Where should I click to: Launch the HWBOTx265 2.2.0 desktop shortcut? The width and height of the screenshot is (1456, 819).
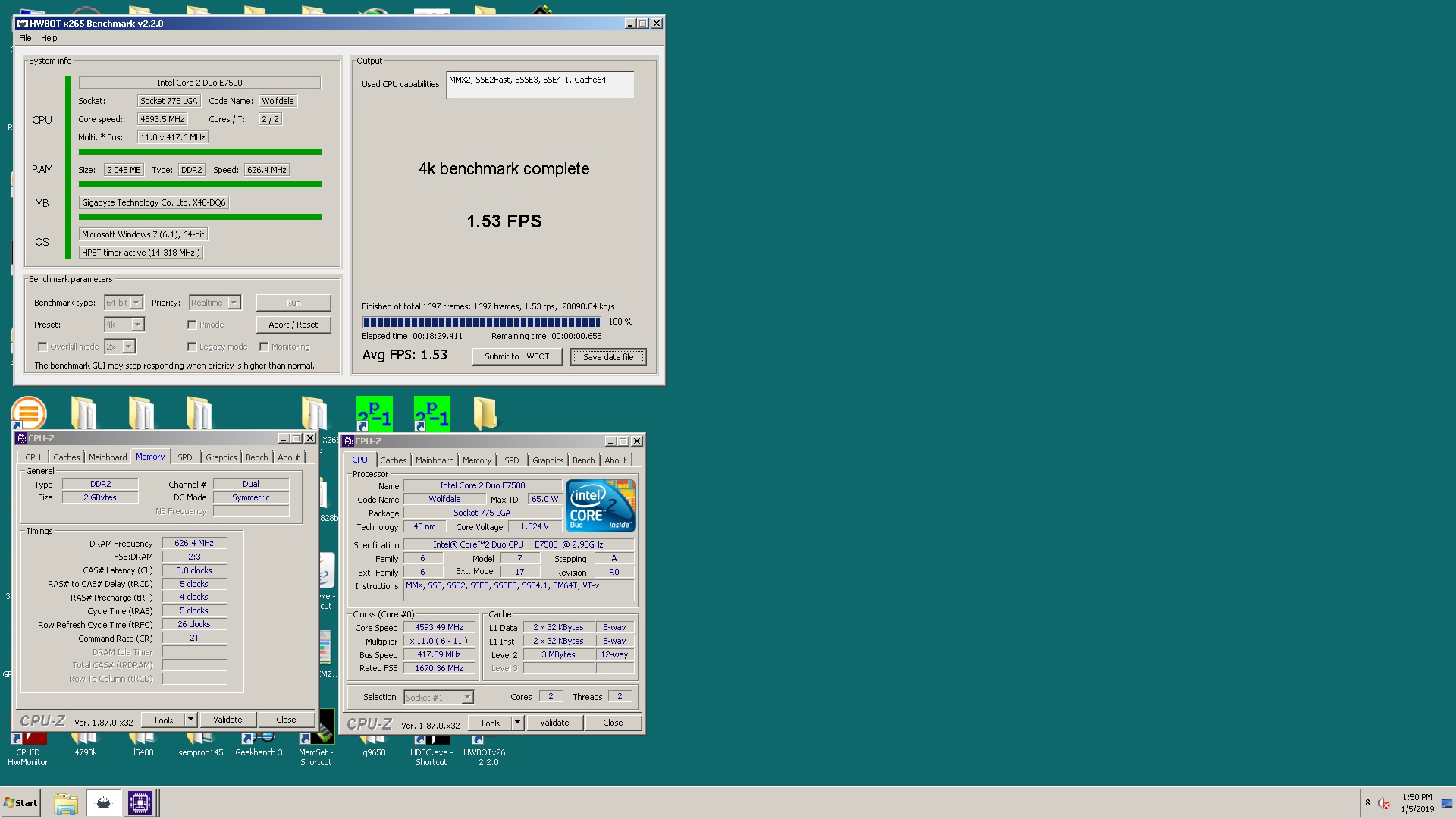[x=488, y=751]
